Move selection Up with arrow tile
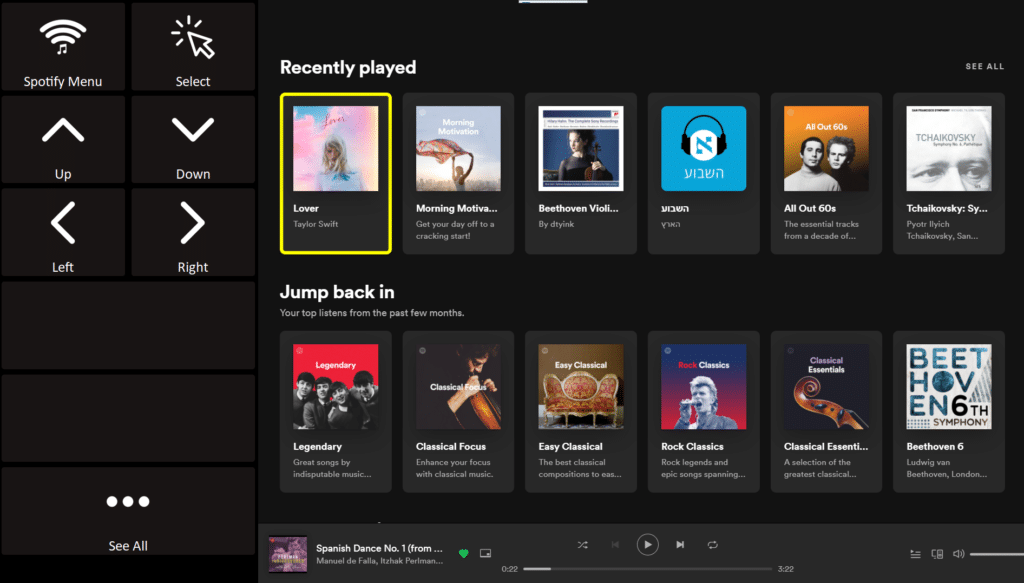 [63, 140]
